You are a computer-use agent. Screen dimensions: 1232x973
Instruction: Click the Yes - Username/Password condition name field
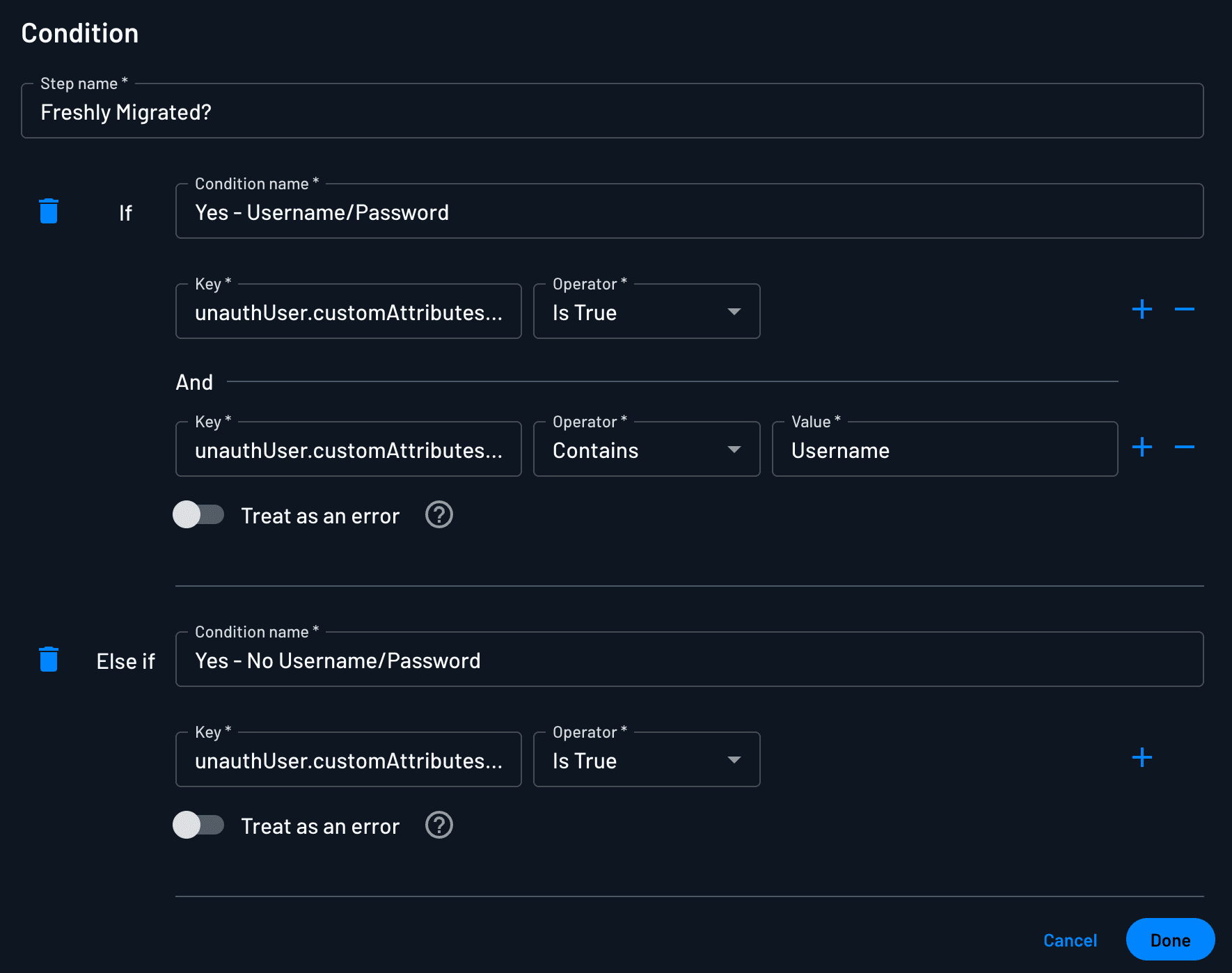coord(688,212)
